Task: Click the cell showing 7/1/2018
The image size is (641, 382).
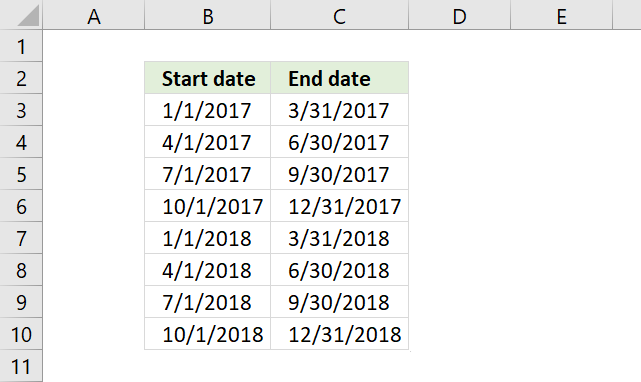Action: point(208,302)
